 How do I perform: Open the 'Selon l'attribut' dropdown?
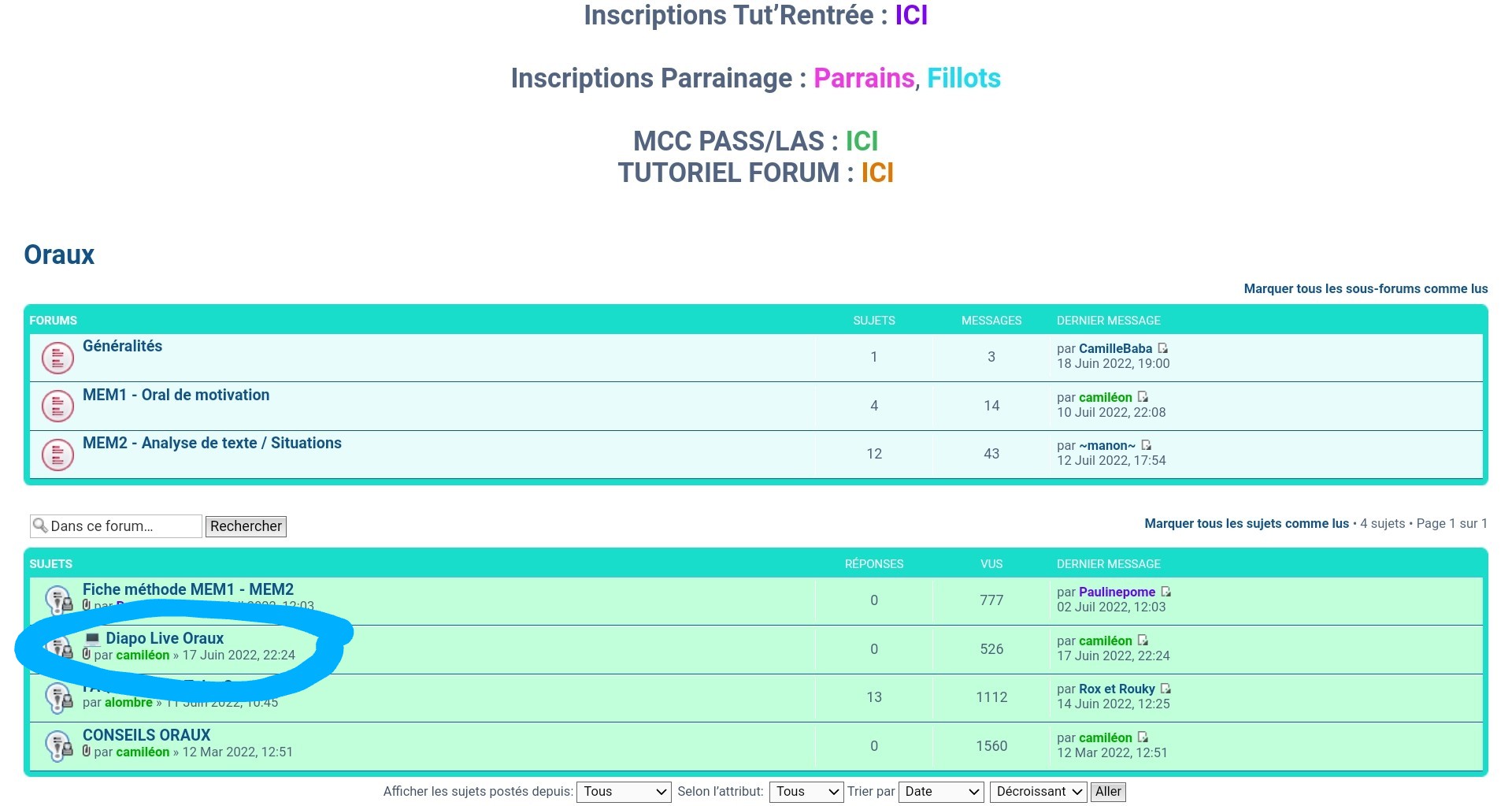(x=806, y=792)
